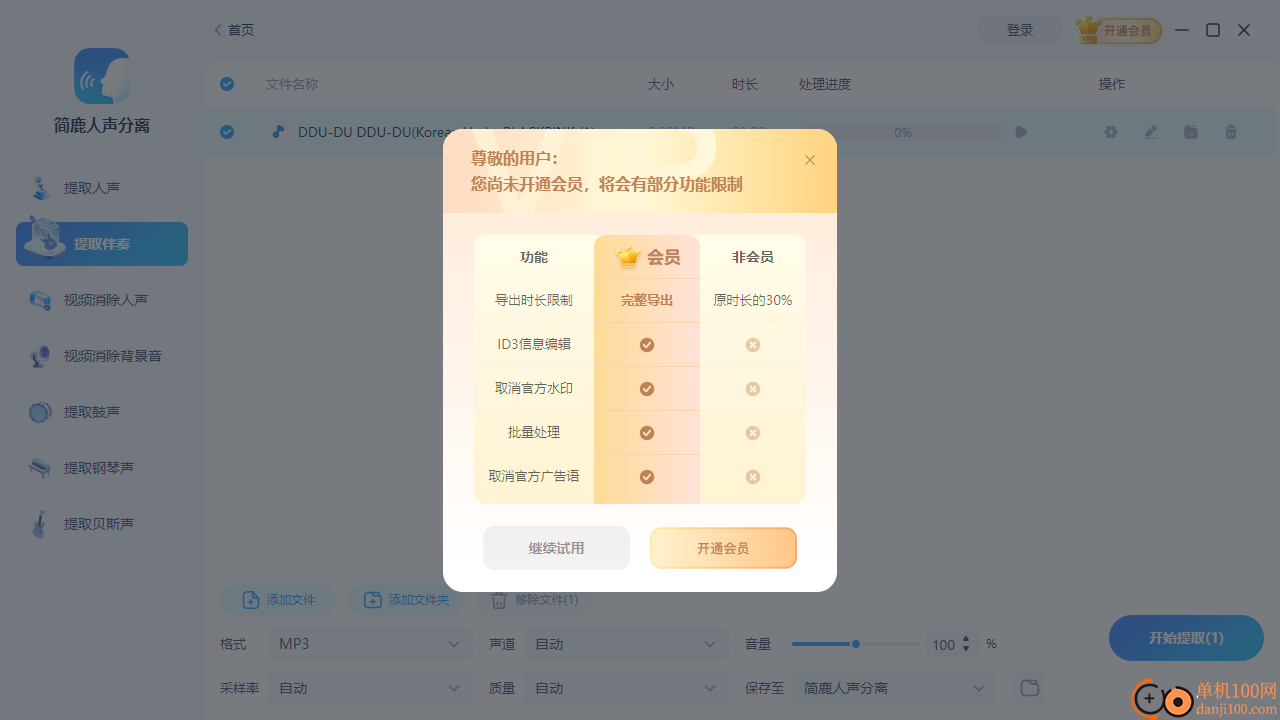Click the non-member cross for 取消官方广告语
The width and height of the screenshot is (1280, 720).
753,477
